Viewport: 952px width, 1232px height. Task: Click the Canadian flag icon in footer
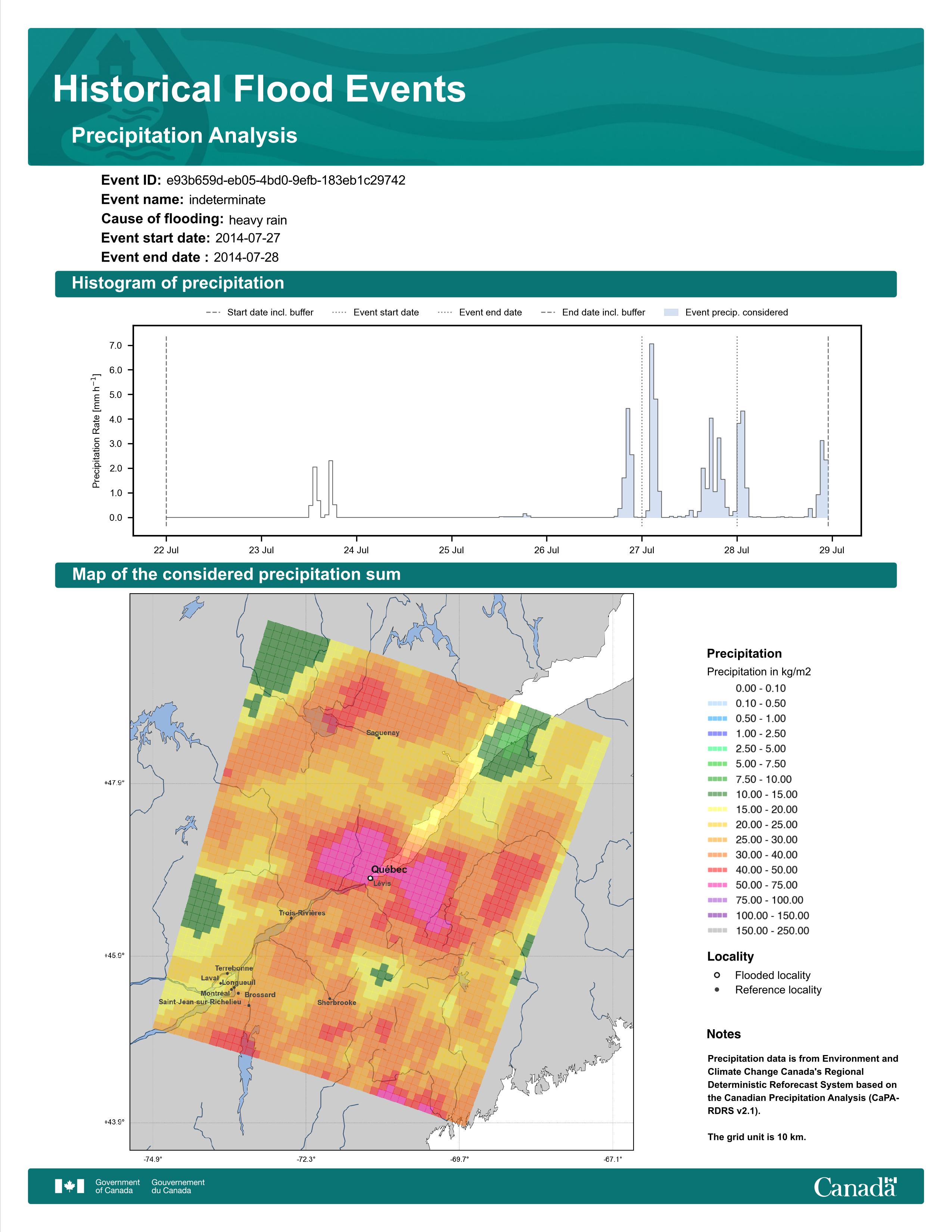tap(69, 1186)
